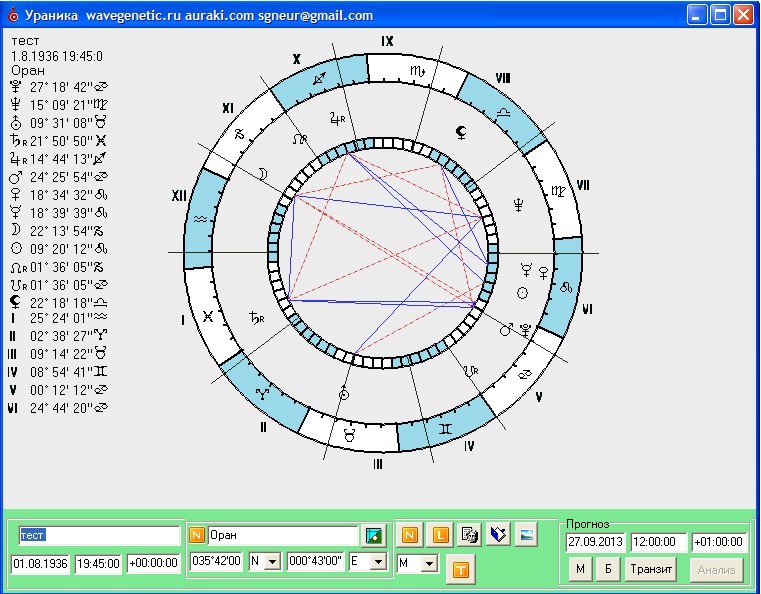Click the document copy icon in toolbar
This screenshot has width=761, height=594.
point(468,535)
